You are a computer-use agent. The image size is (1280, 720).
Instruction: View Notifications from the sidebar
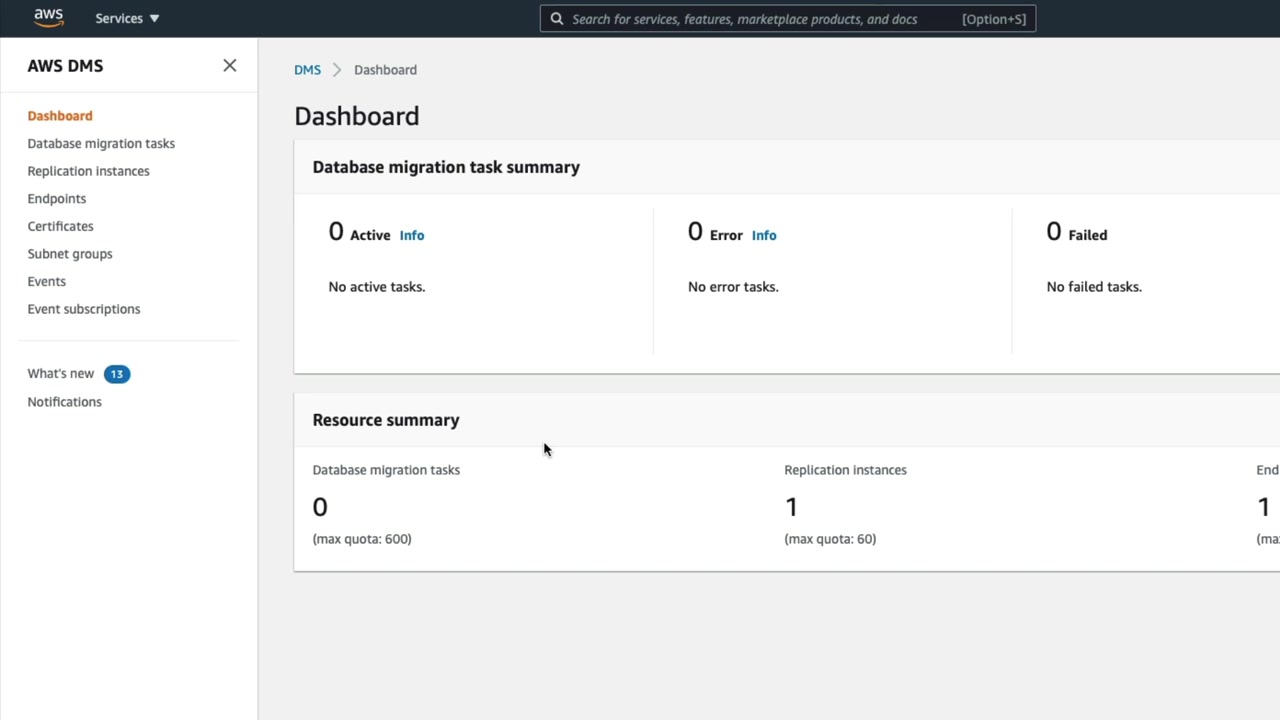tap(64, 402)
